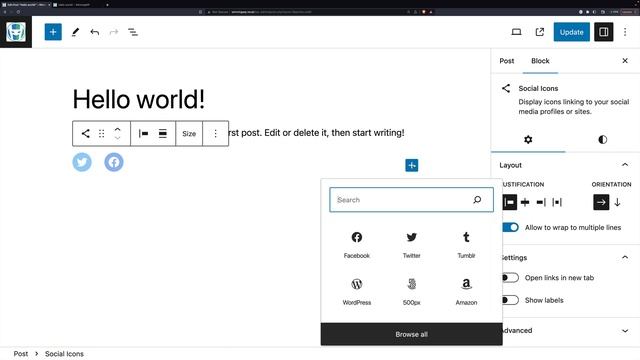Open the Document Overview list view

point(133,32)
